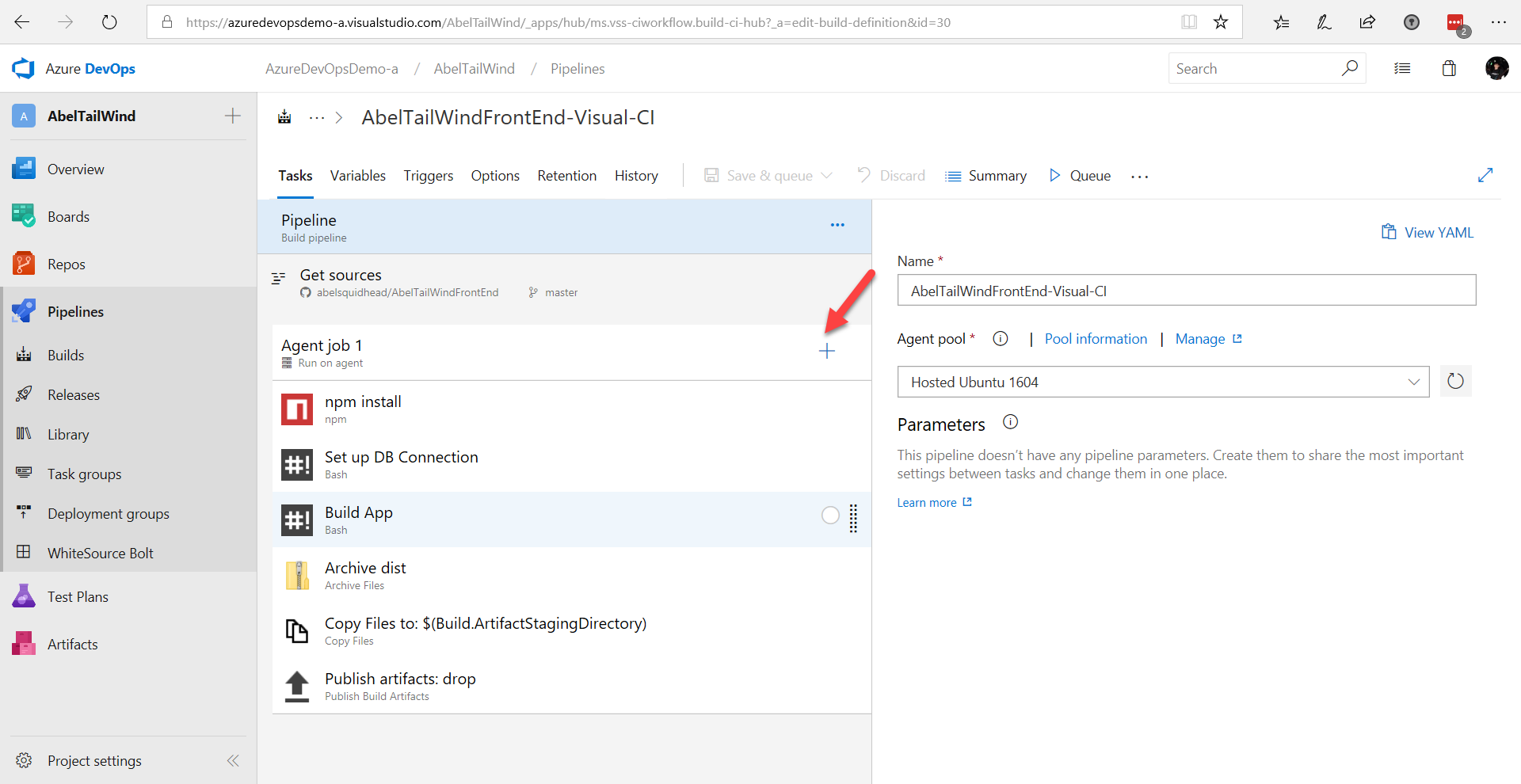Open the browser settings ellipsis menu
The image size is (1521, 784).
(1498, 22)
